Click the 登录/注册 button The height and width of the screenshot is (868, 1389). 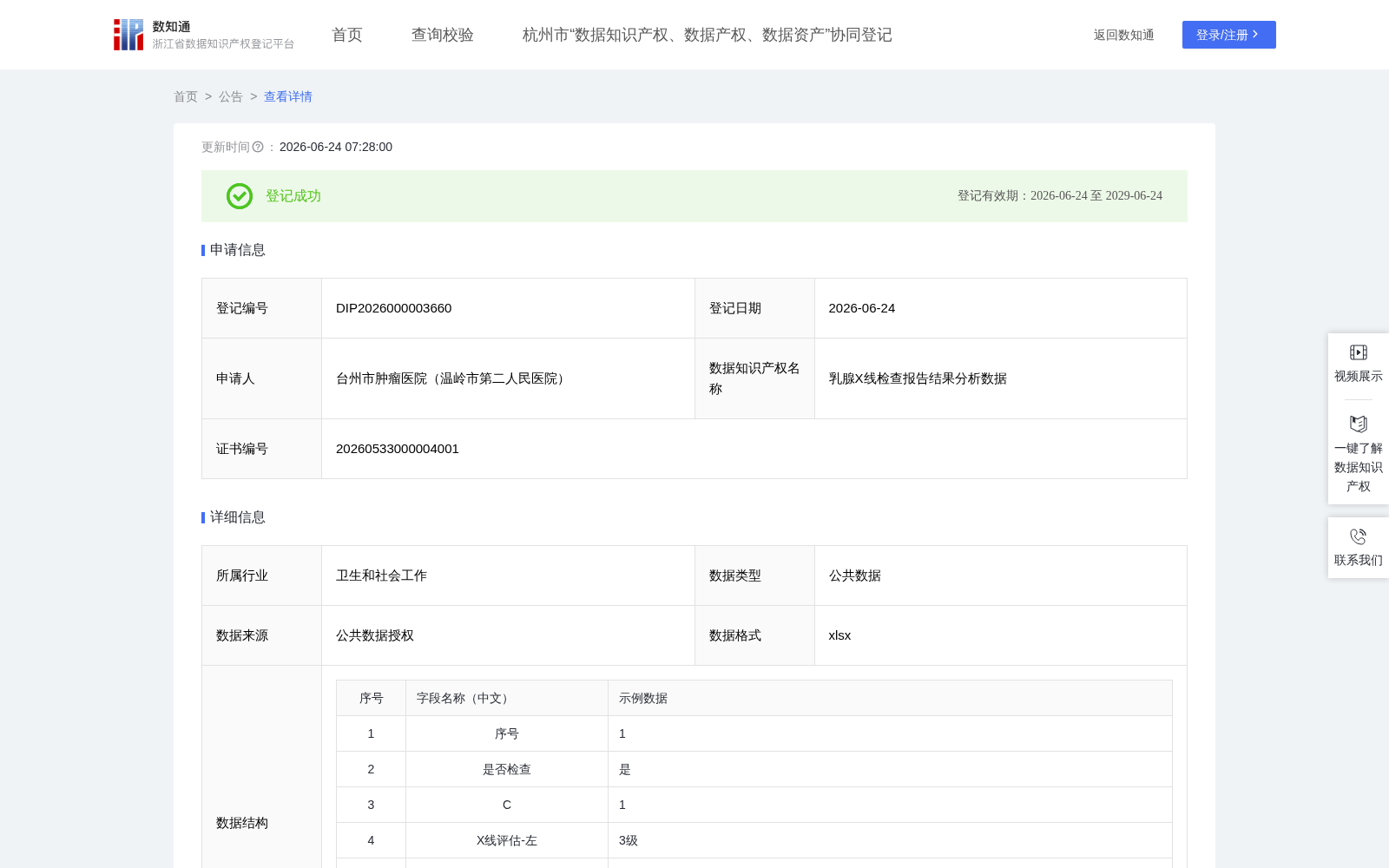pos(1229,35)
